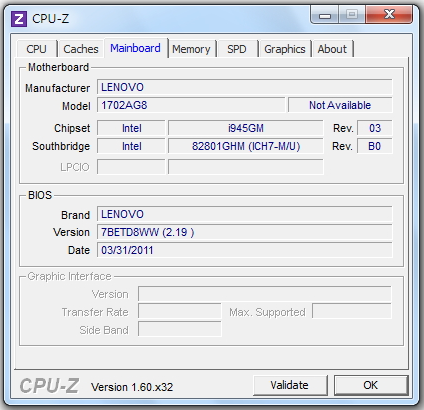Click the BIOS group heading

tap(40, 195)
